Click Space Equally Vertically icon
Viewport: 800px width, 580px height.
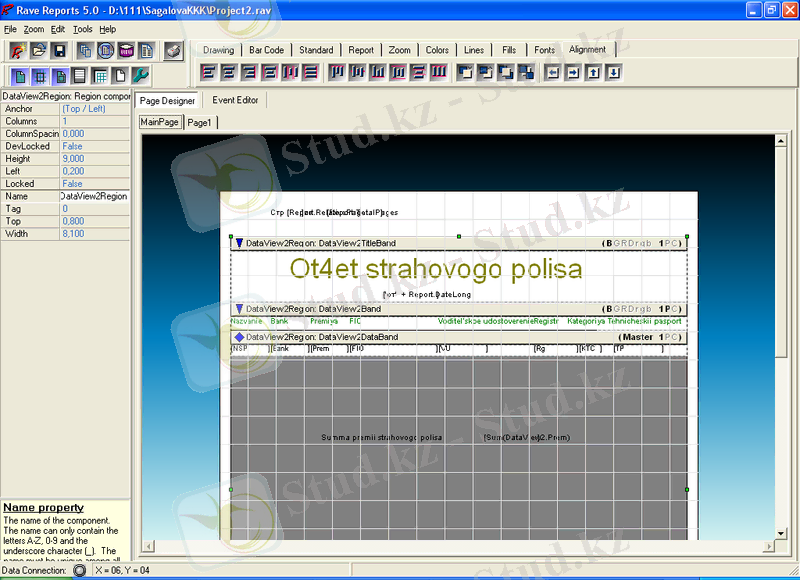point(418,72)
